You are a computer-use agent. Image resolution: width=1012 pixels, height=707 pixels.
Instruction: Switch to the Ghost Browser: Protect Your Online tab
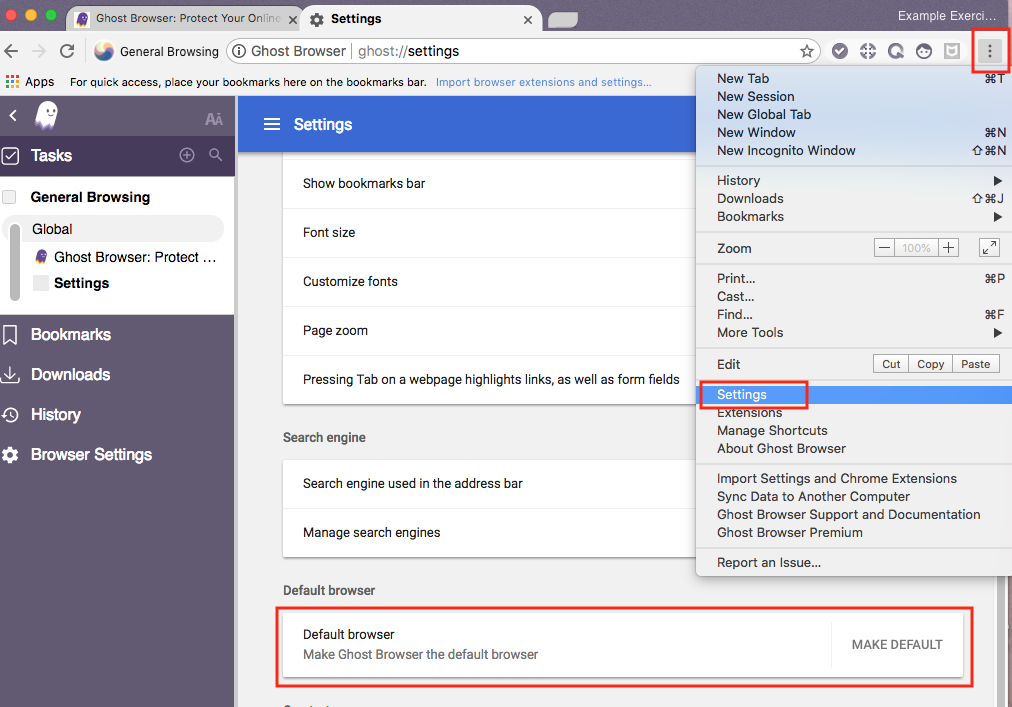[184, 19]
